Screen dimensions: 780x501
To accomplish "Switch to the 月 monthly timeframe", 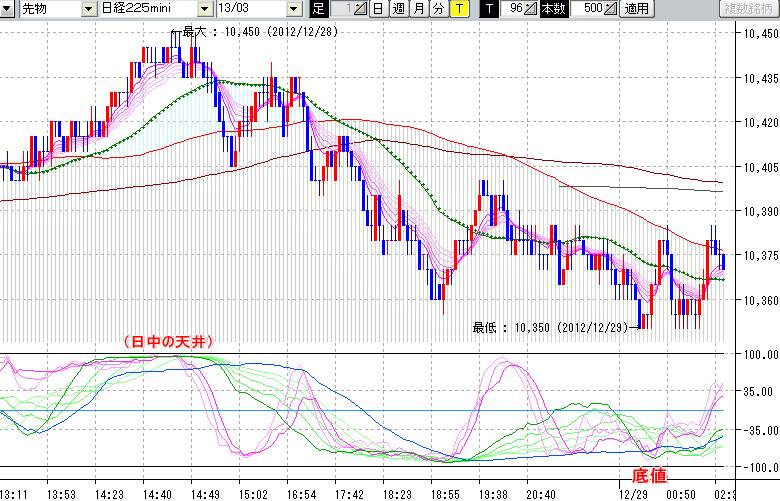I will pyautogui.click(x=417, y=9).
